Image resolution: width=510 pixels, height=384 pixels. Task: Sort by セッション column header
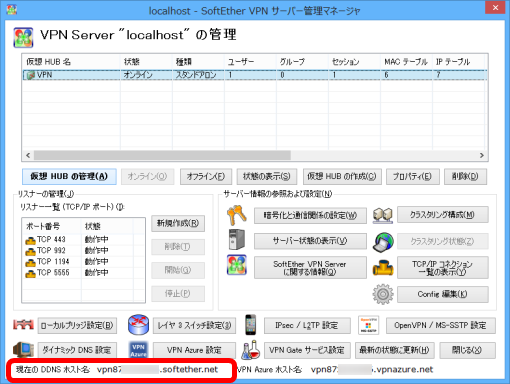pos(354,62)
